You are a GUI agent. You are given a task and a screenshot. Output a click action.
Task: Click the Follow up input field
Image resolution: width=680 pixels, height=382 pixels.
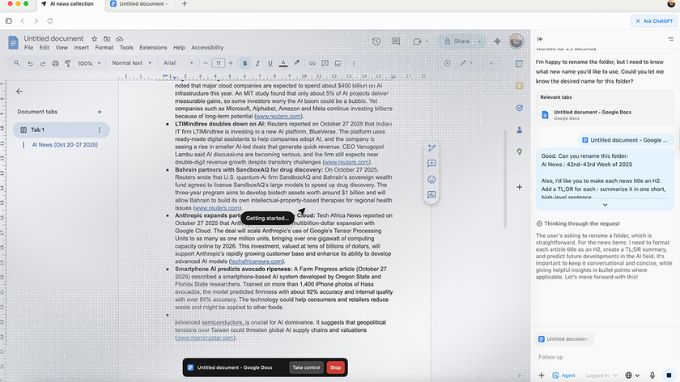605,357
